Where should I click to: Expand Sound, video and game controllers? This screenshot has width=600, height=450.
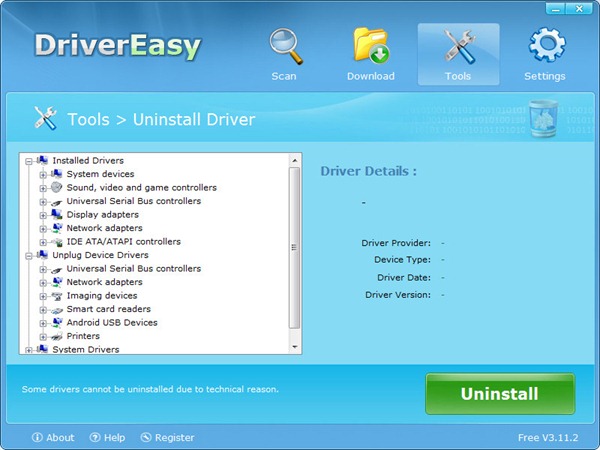click(43, 188)
